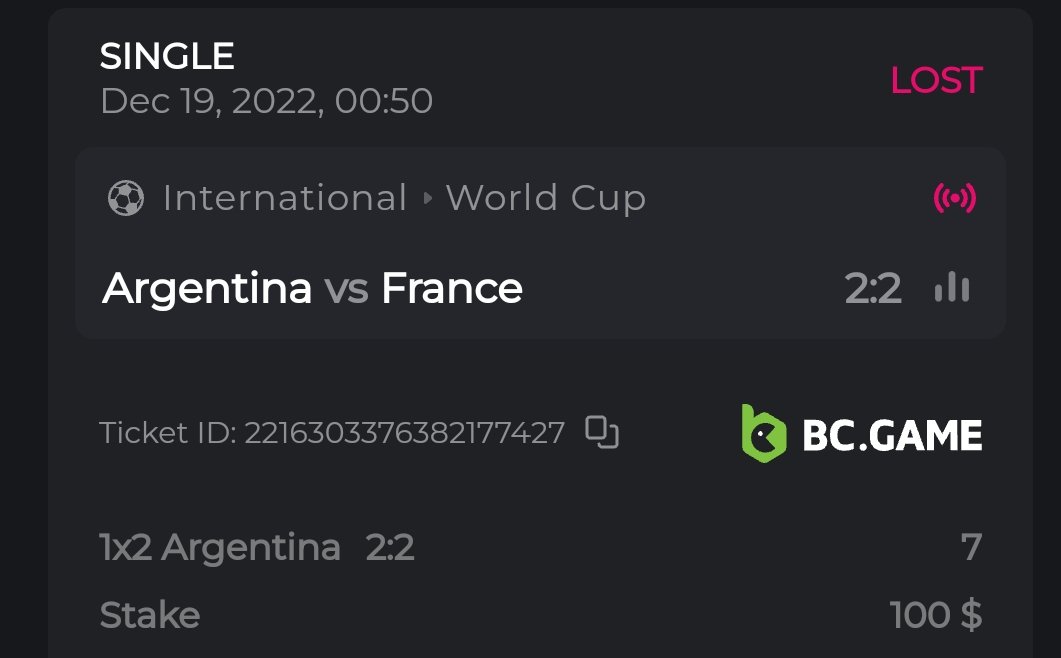This screenshot has width=1061, height=658.
Task: Click the pink LOST status label
Action: tap(936, 81)
